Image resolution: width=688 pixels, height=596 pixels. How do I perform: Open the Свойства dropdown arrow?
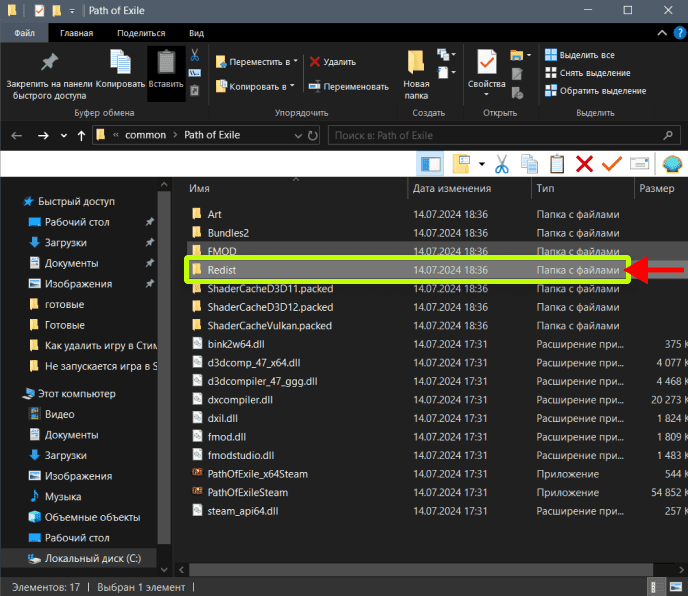[486, 94]
